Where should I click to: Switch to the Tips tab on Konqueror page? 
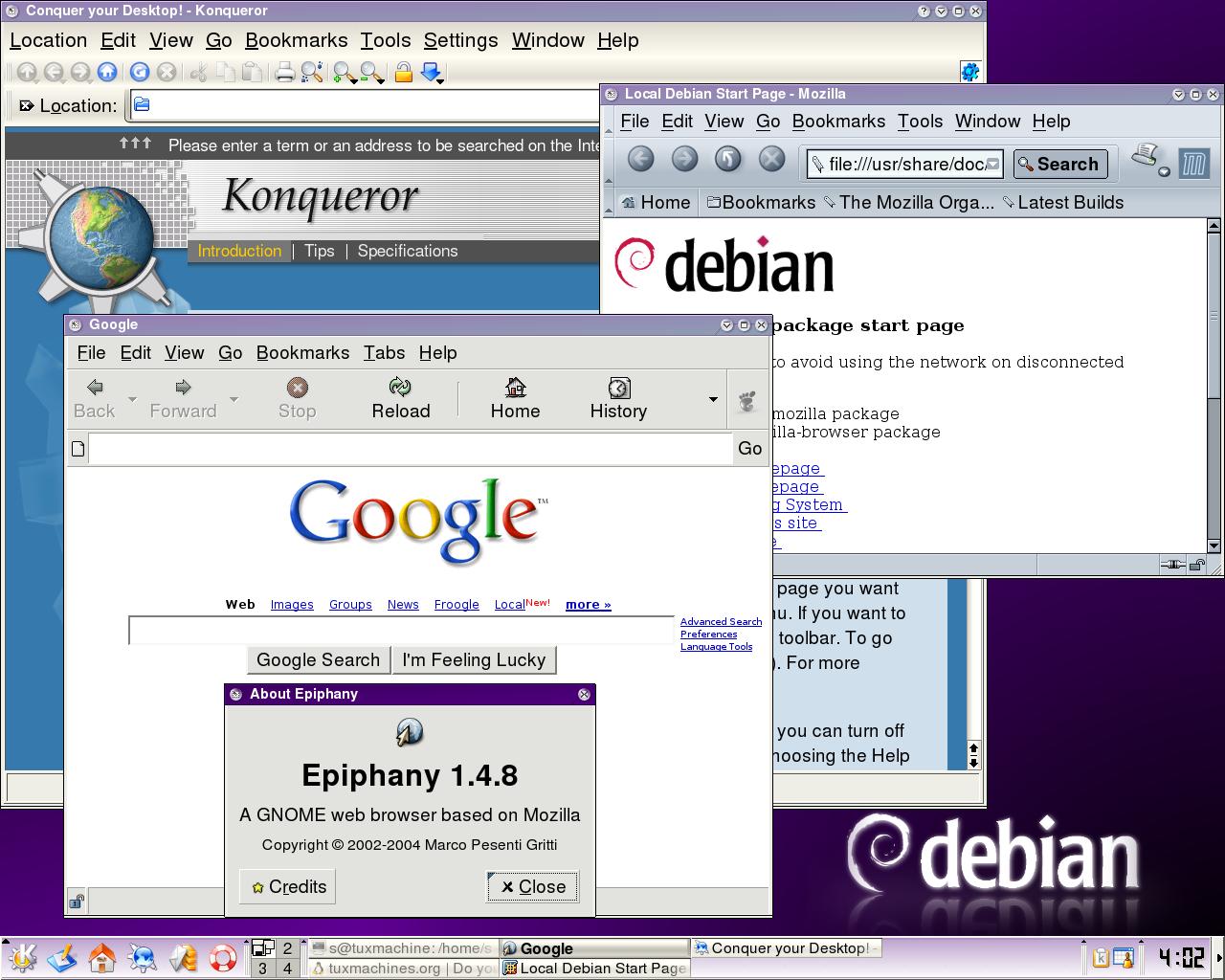click(x=319, y=251)
